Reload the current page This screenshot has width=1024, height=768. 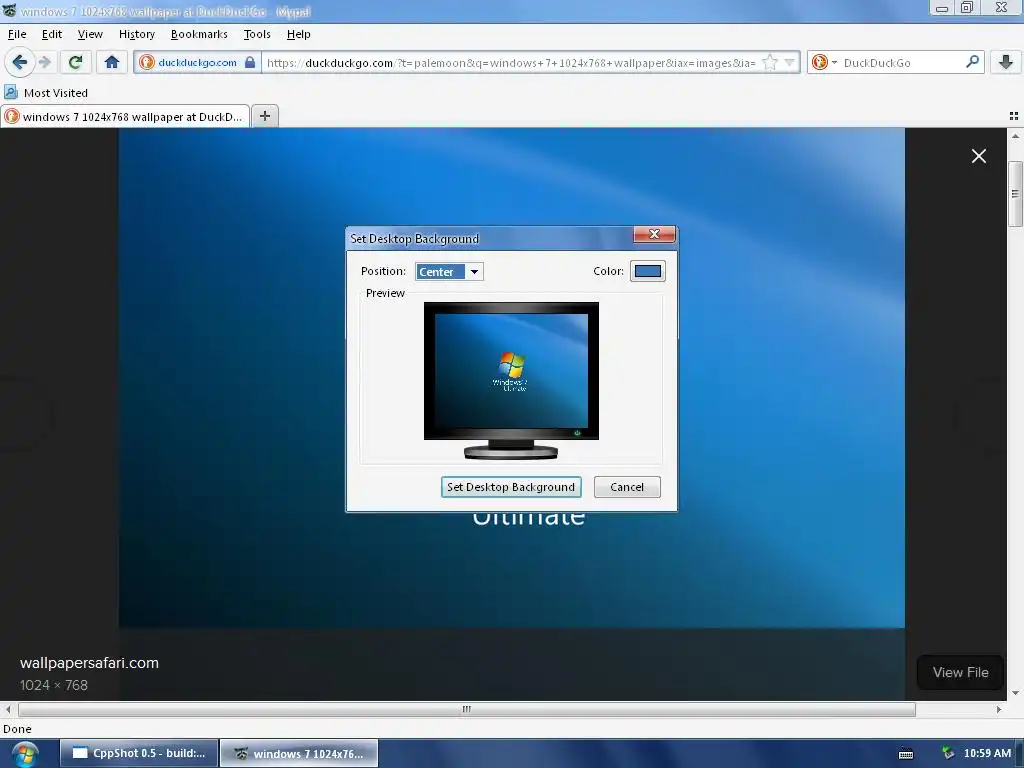point(75,62)
